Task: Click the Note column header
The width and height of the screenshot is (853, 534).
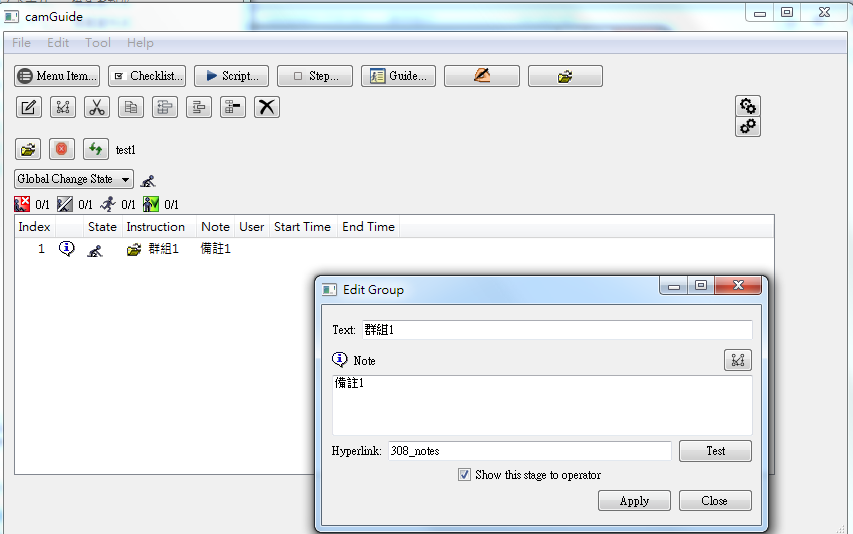Action: coord(215,227)
